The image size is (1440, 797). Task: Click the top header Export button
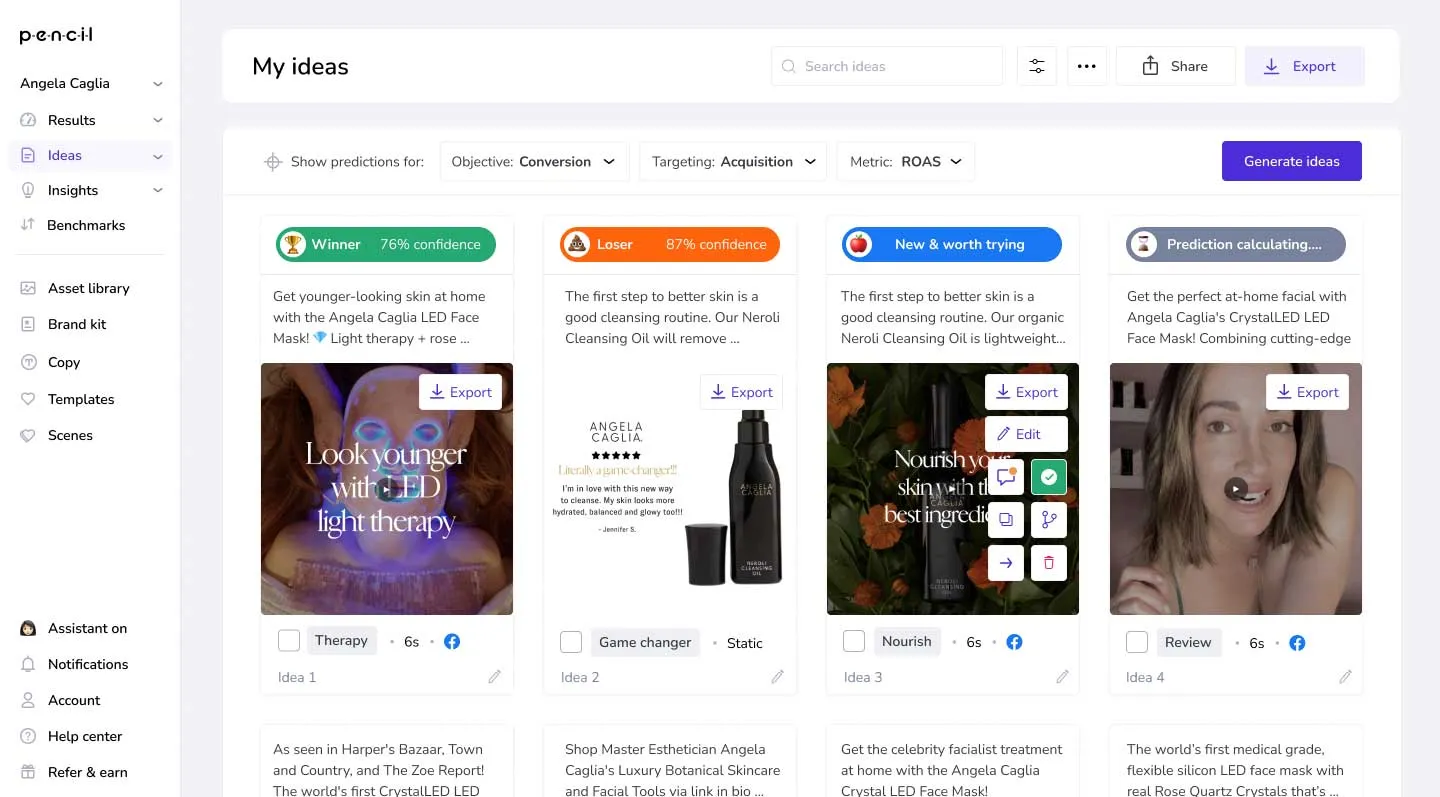click(1304, 66)
